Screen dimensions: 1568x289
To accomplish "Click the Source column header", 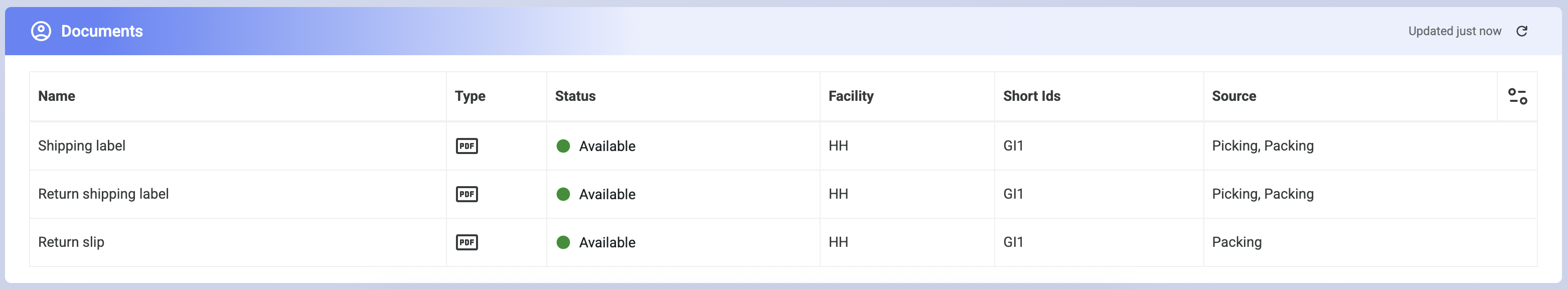I will point(1234,96).
